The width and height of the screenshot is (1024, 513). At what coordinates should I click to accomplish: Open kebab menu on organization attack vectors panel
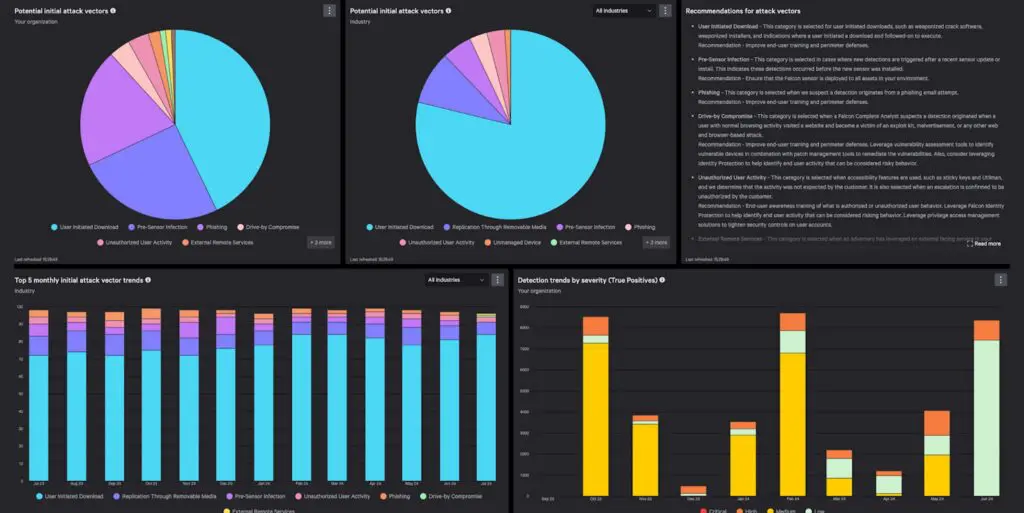330,11
